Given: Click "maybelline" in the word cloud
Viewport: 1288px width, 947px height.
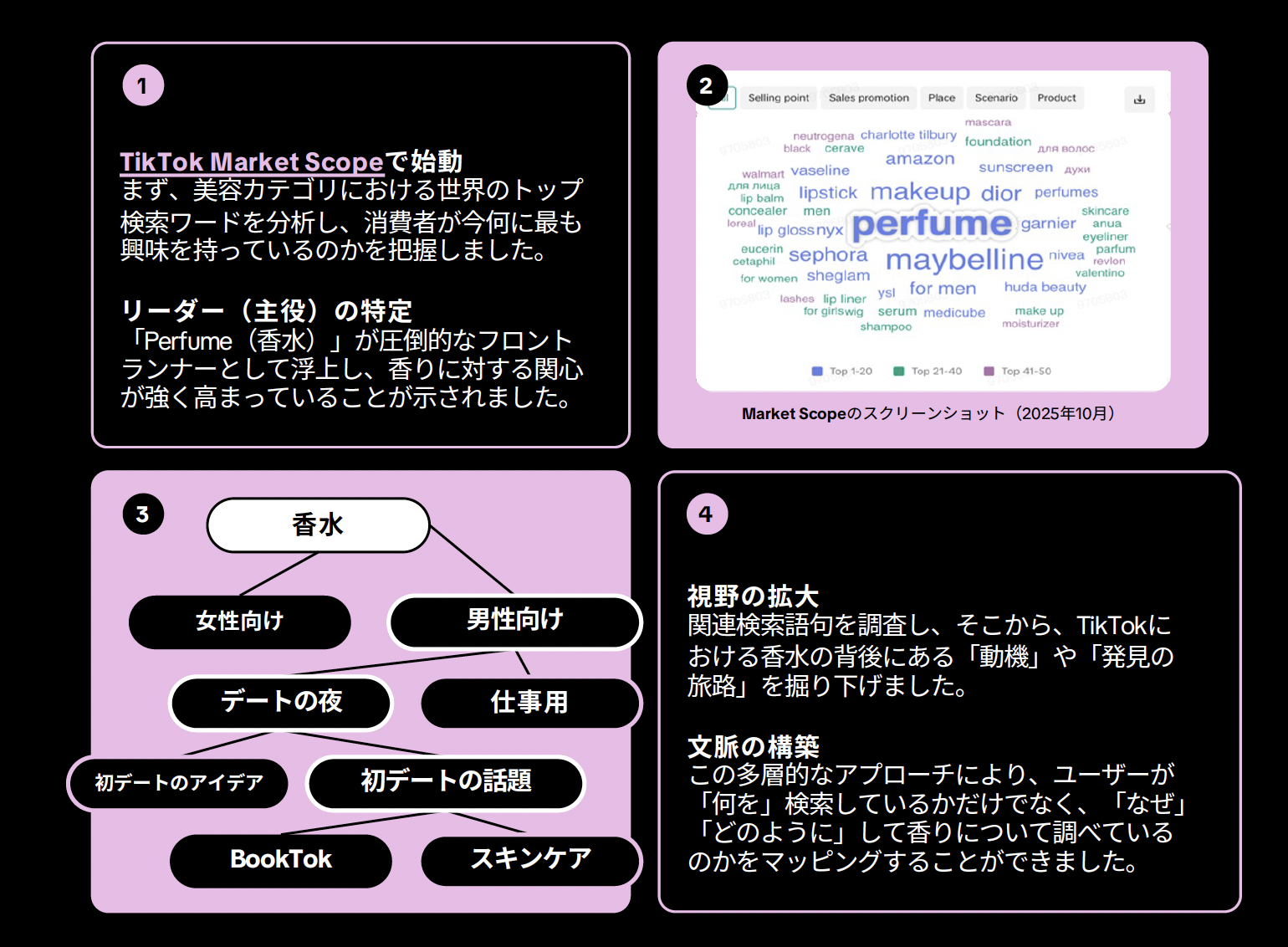Looking at the screenshot, I should pyautogui.click(x=964, y=260).
